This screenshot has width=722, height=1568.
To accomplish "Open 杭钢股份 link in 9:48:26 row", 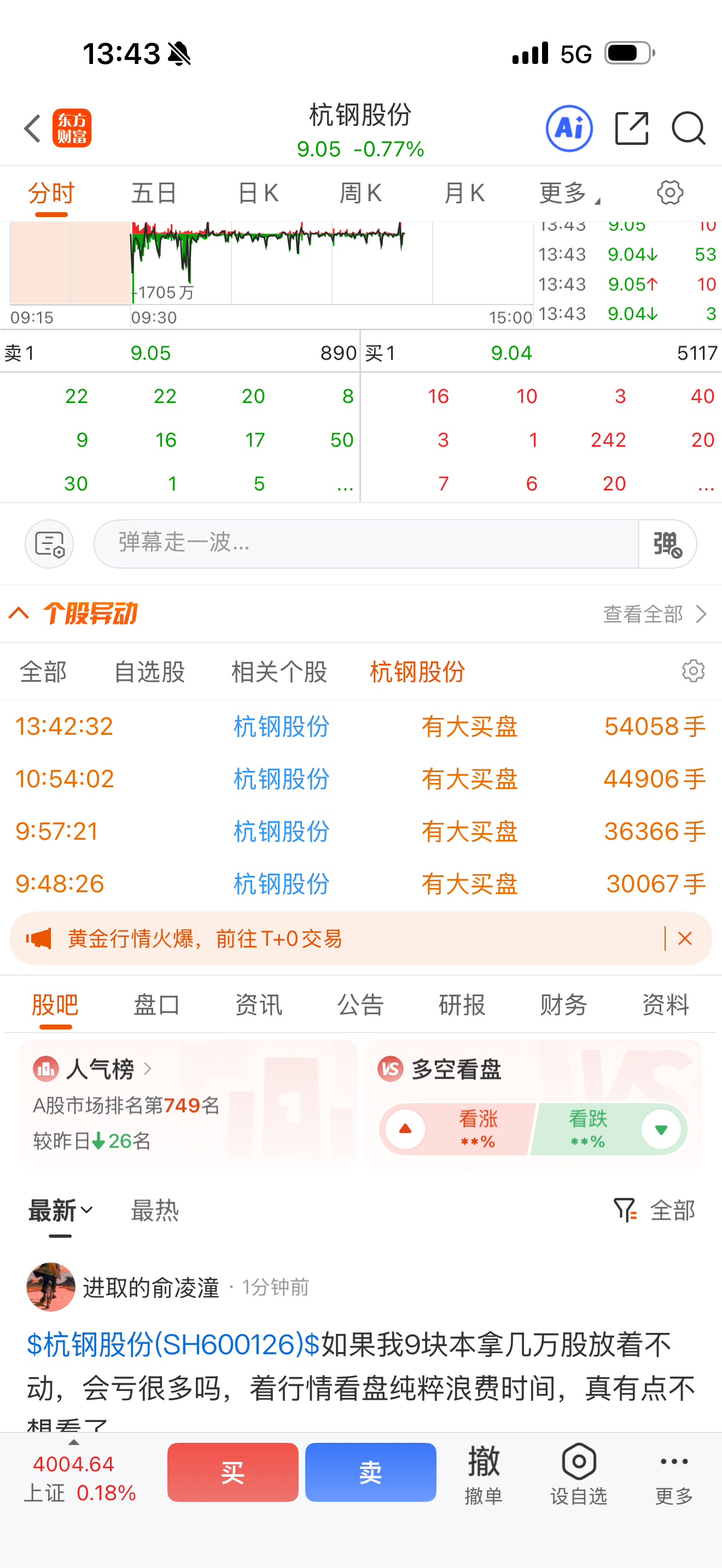I will [x=281, y=884].
